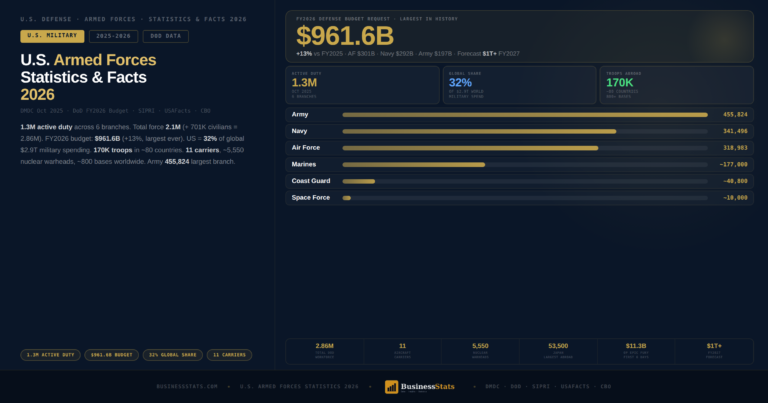Click the Air Force label
Image resolution: width=768 pixels, height=403 pixels.
(x=306, y=148)
